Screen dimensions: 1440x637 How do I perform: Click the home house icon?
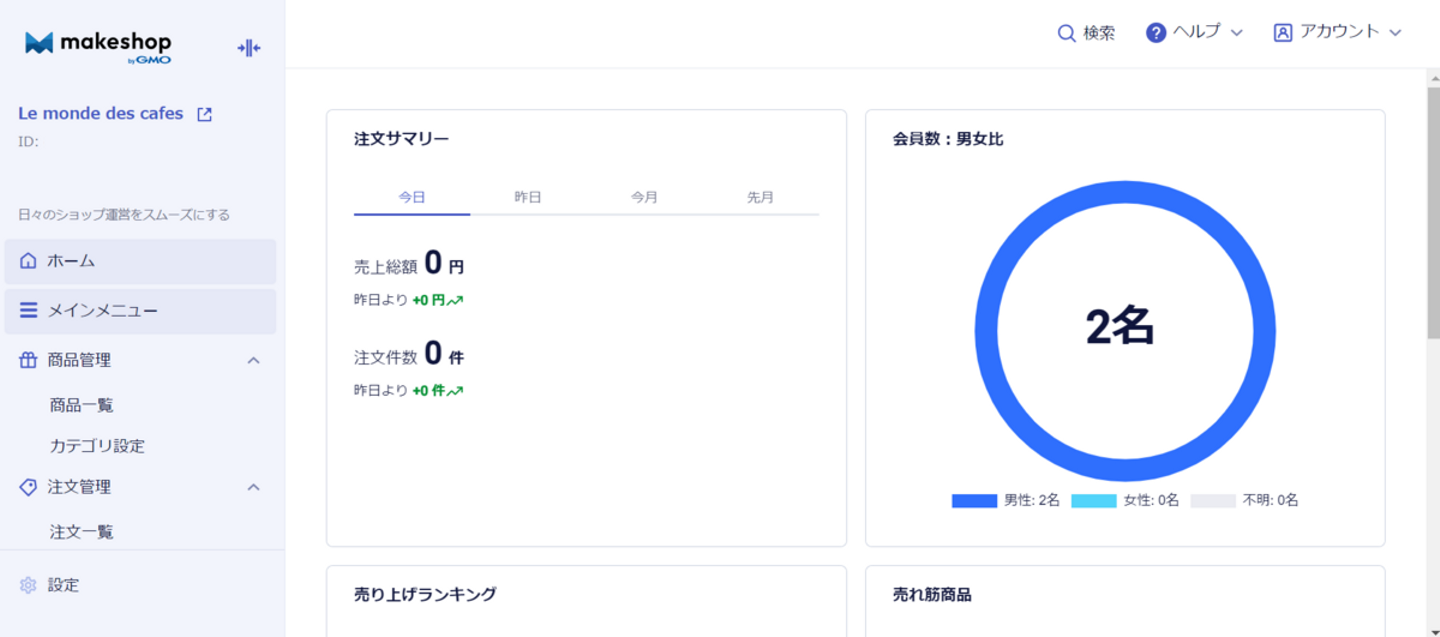click(28, 261)
